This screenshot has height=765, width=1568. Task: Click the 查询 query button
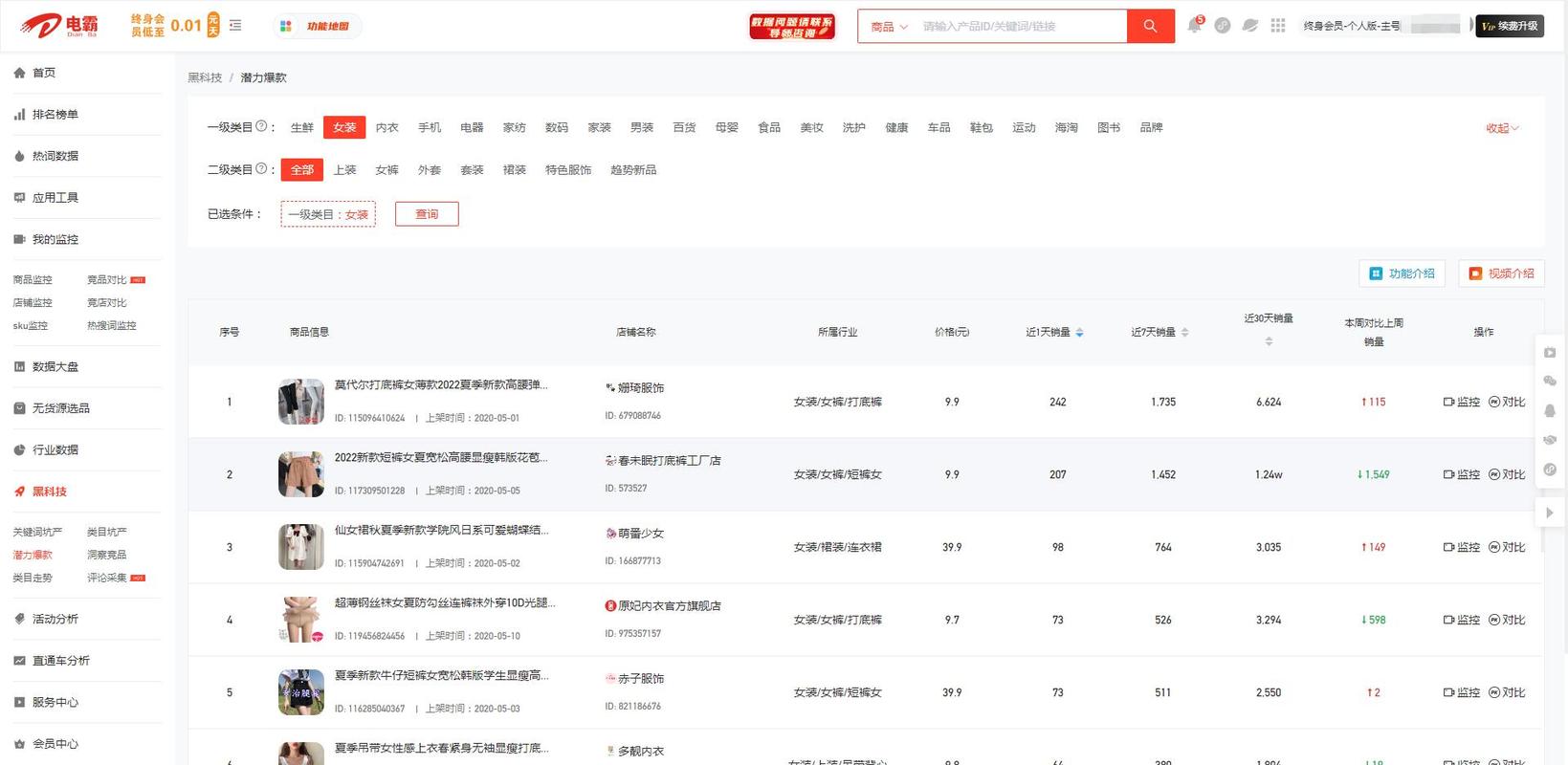[427, 214]
